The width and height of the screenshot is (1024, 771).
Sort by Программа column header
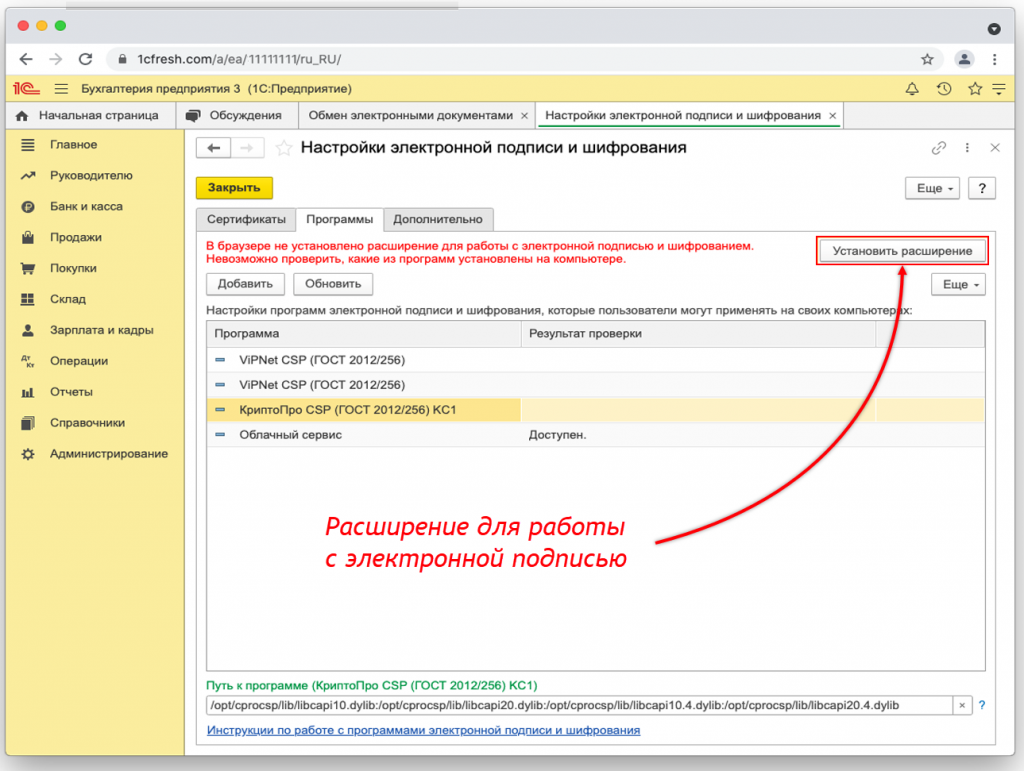(x=364, y=334)
